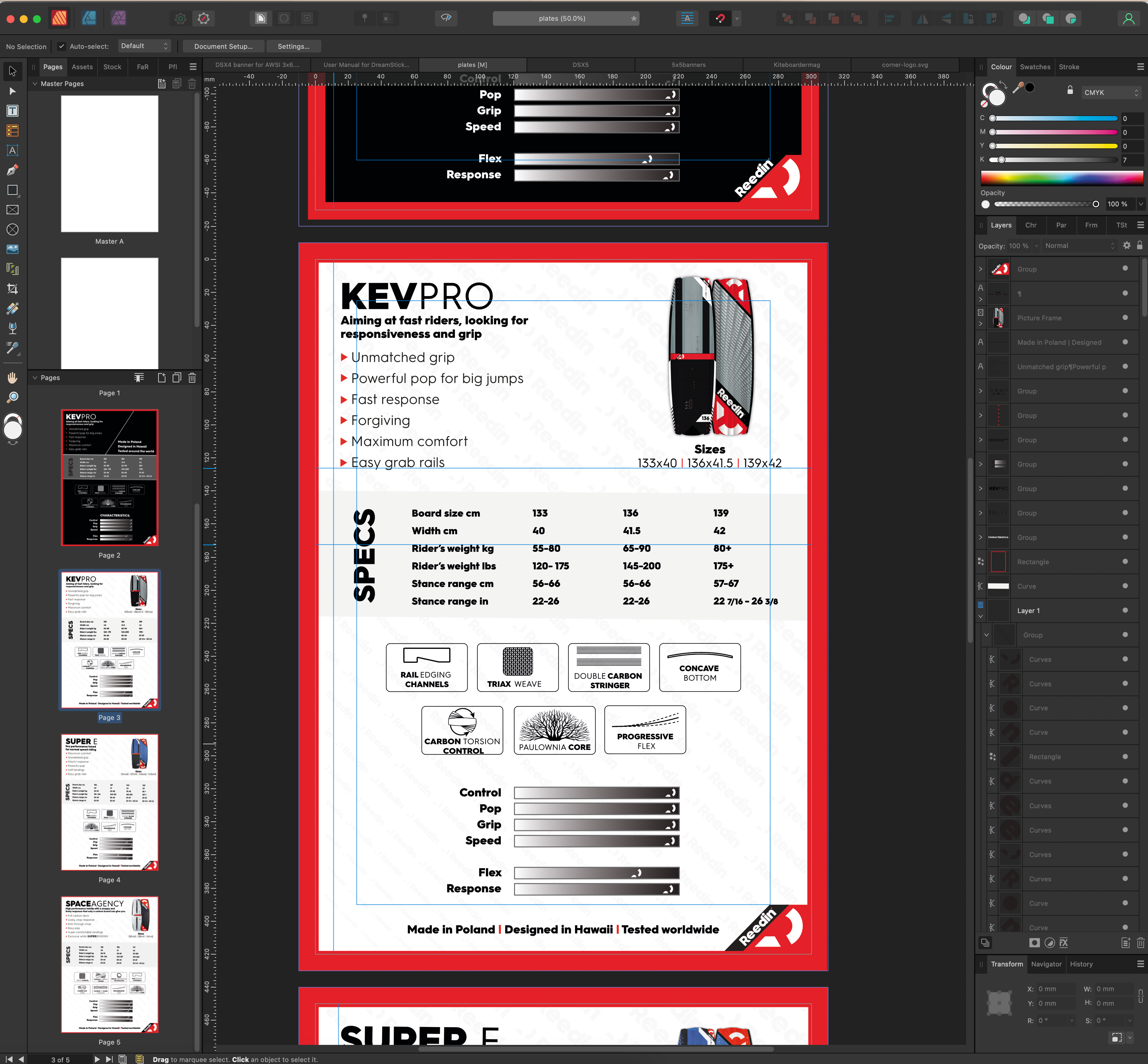
Task: Select the Place Image tool
Action: [12, 249]
